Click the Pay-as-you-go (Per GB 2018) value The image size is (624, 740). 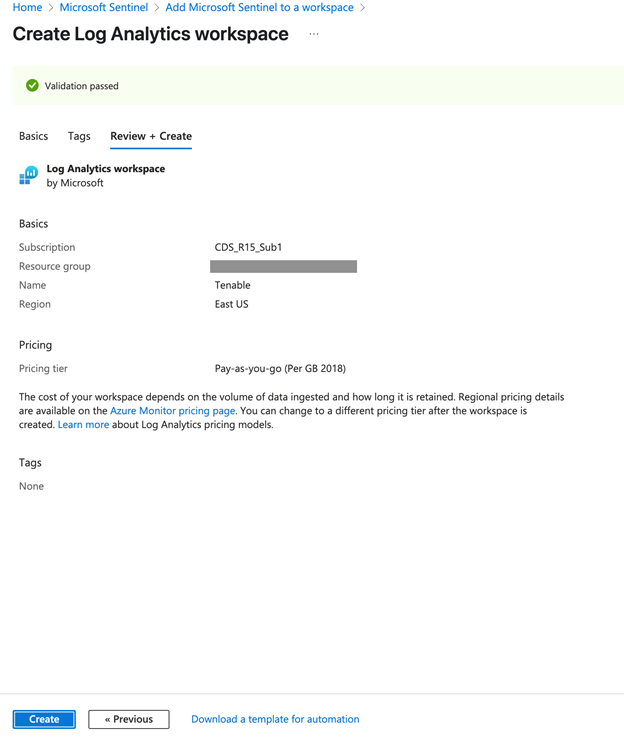coord(280,368)
